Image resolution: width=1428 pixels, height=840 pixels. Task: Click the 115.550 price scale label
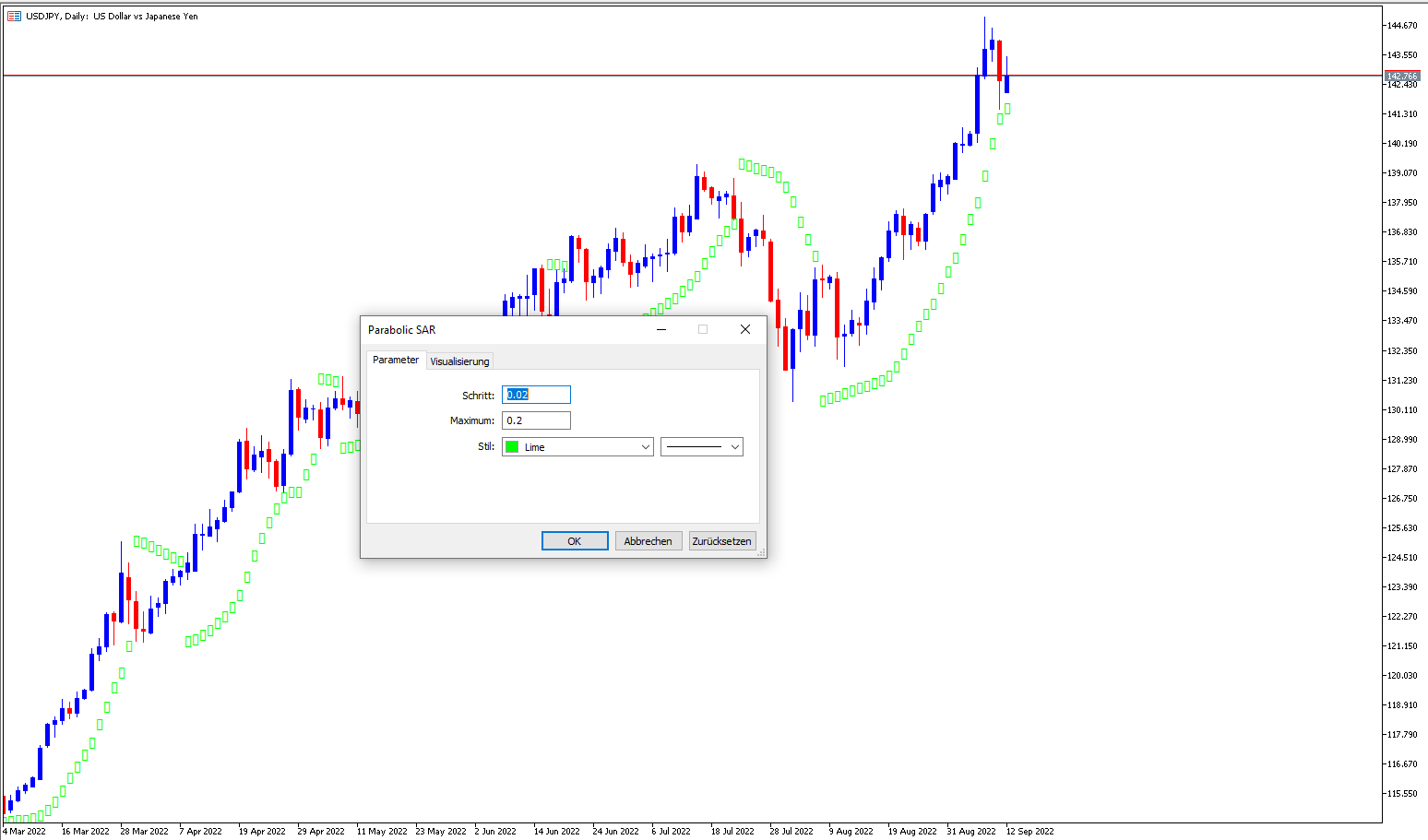click(1402, 794)
